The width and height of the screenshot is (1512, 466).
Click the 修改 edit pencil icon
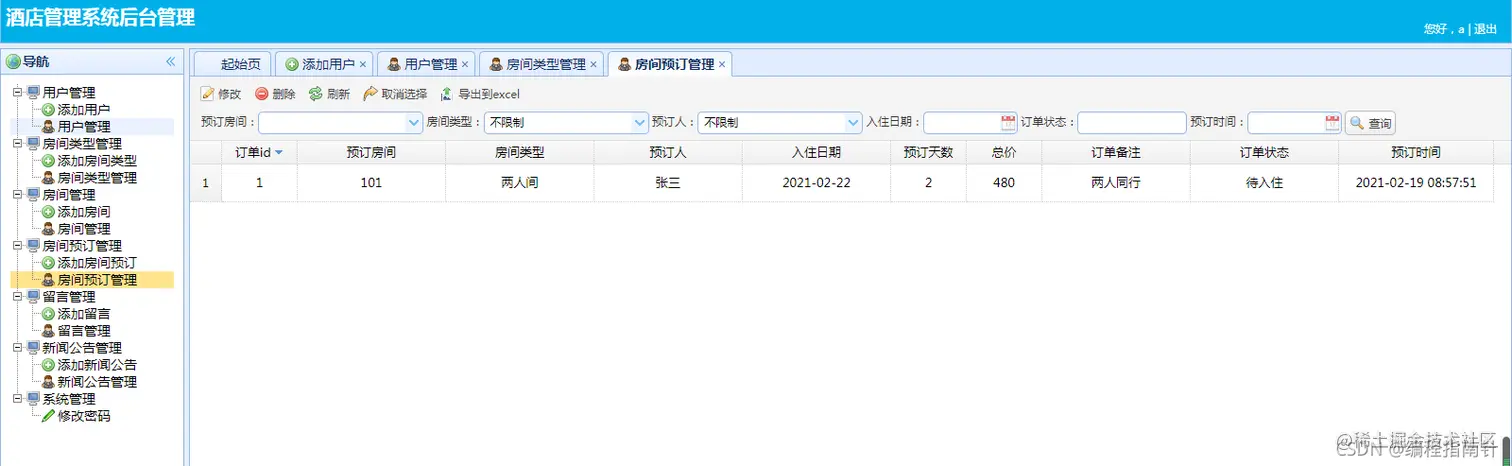(x=208, y=94)
